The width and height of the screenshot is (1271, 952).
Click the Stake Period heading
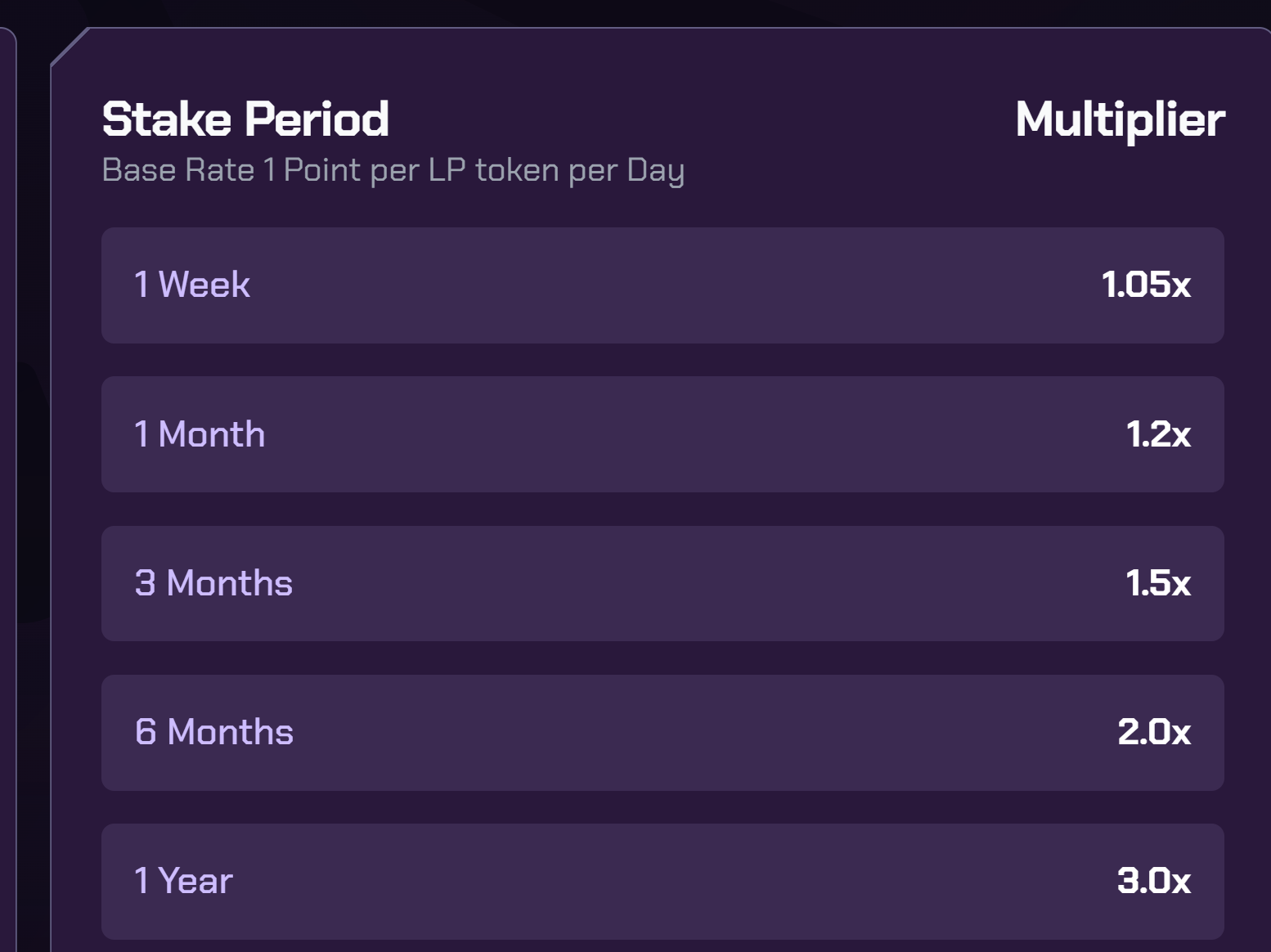coord(245,119)
